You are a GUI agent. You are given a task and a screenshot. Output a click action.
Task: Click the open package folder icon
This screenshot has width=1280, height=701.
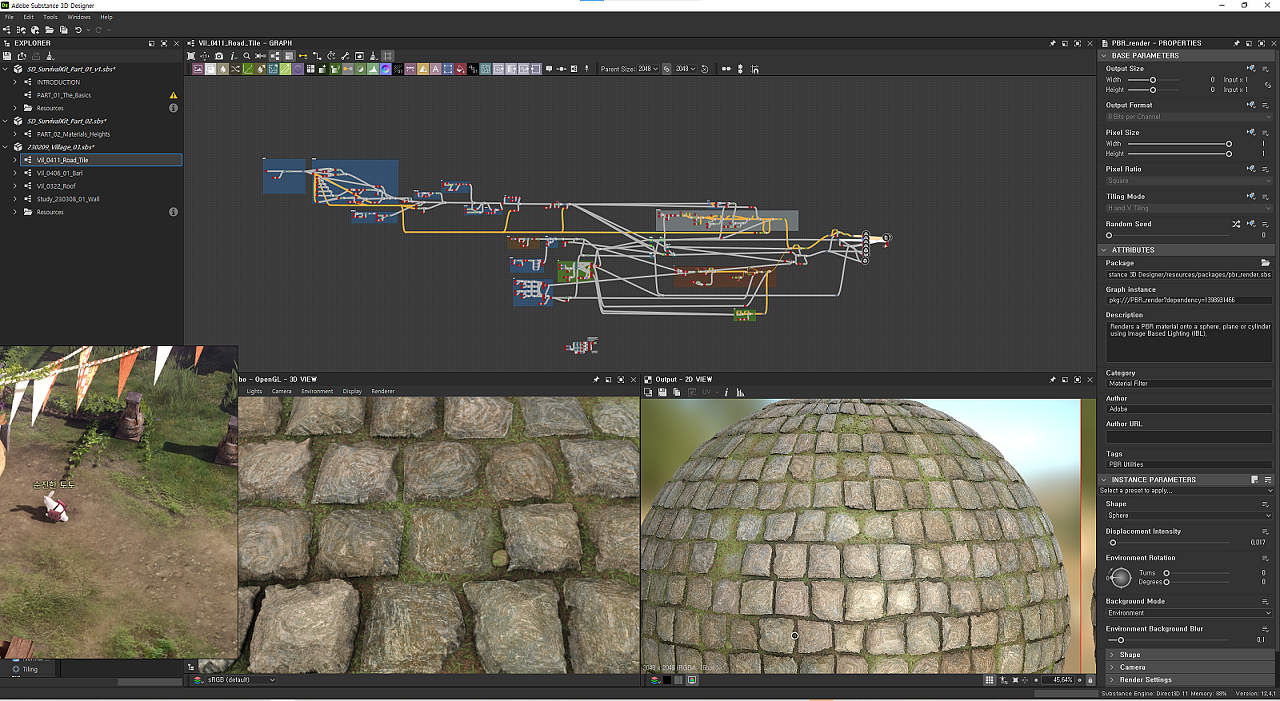pyautogui.click(x=49, y=30)
